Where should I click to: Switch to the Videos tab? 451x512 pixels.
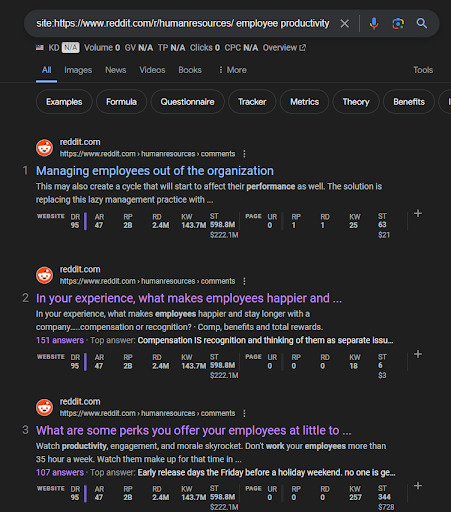[152, 70]
